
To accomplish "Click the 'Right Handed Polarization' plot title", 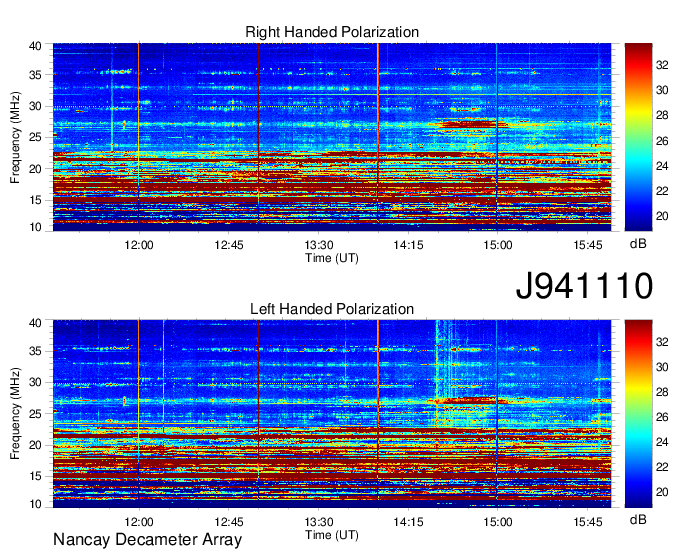I will click(x=332, y=32).
